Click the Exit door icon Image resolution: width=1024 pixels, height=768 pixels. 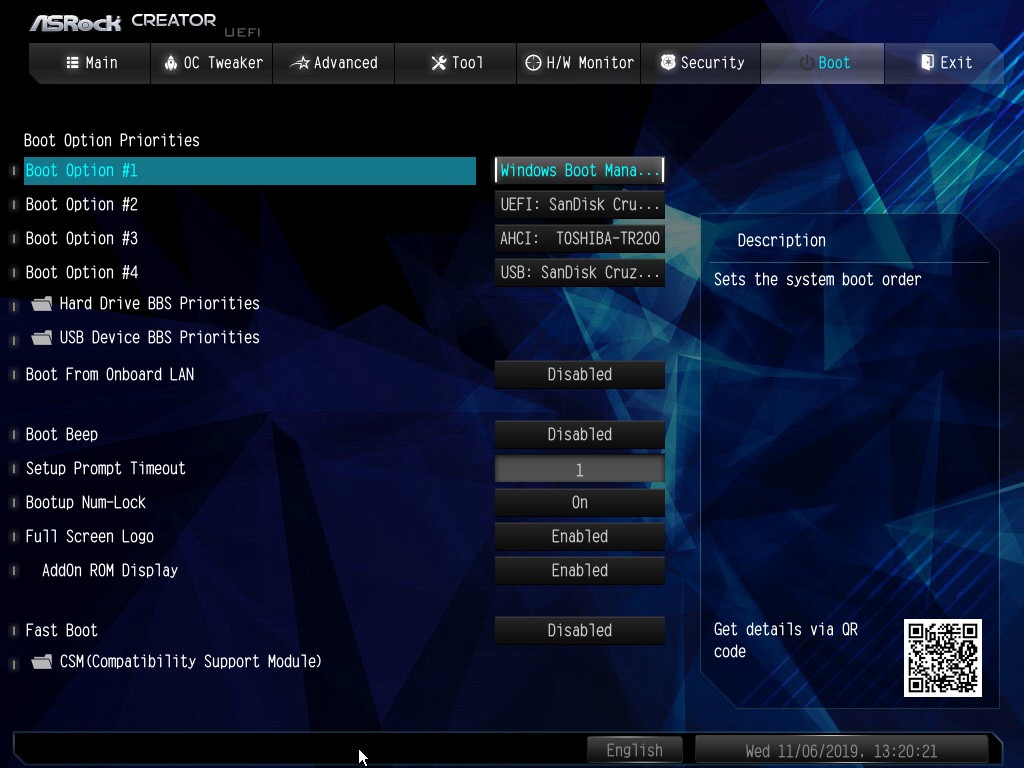coord(927,63)
